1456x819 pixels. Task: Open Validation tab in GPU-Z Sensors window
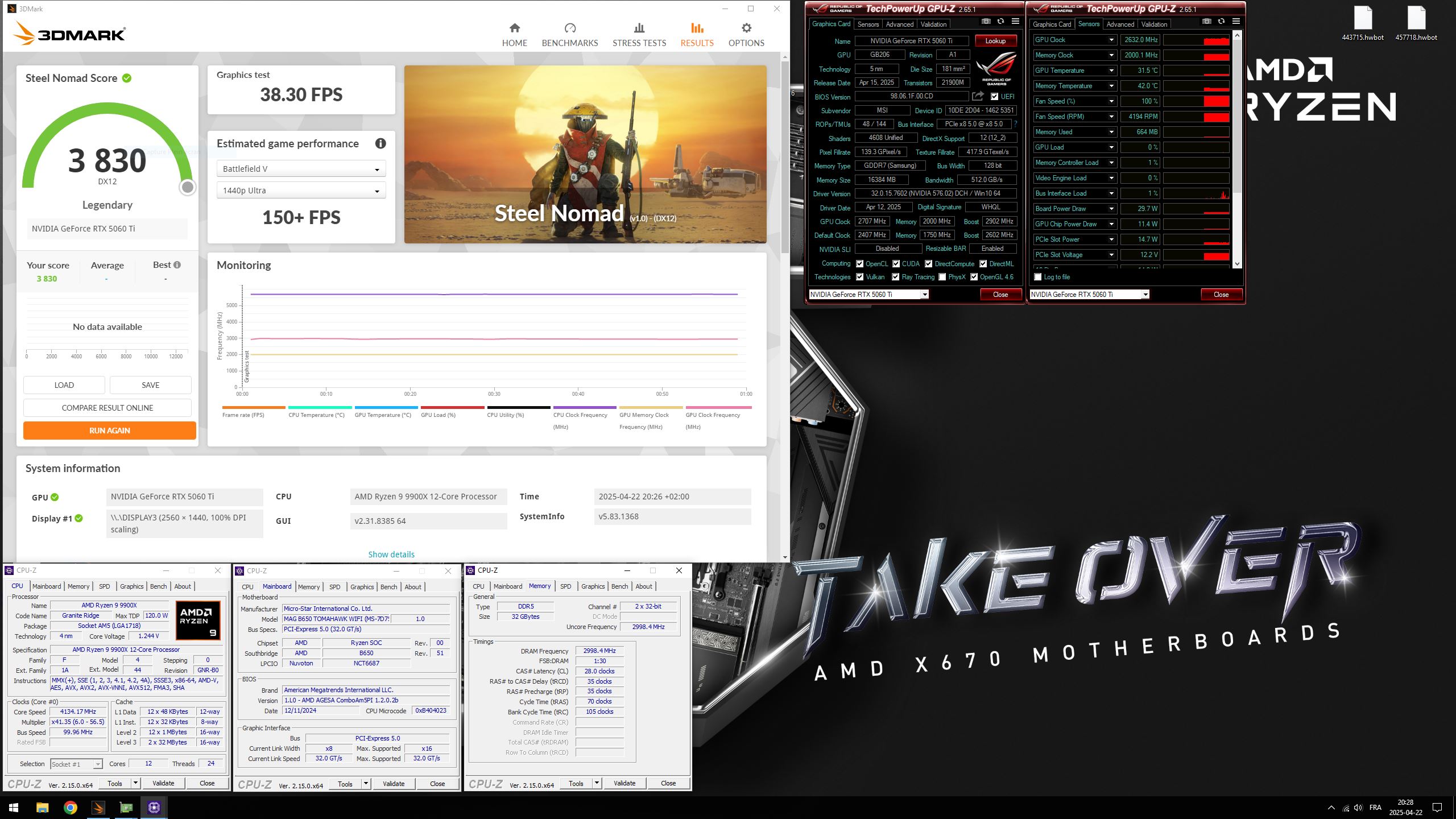point(1154,24)
